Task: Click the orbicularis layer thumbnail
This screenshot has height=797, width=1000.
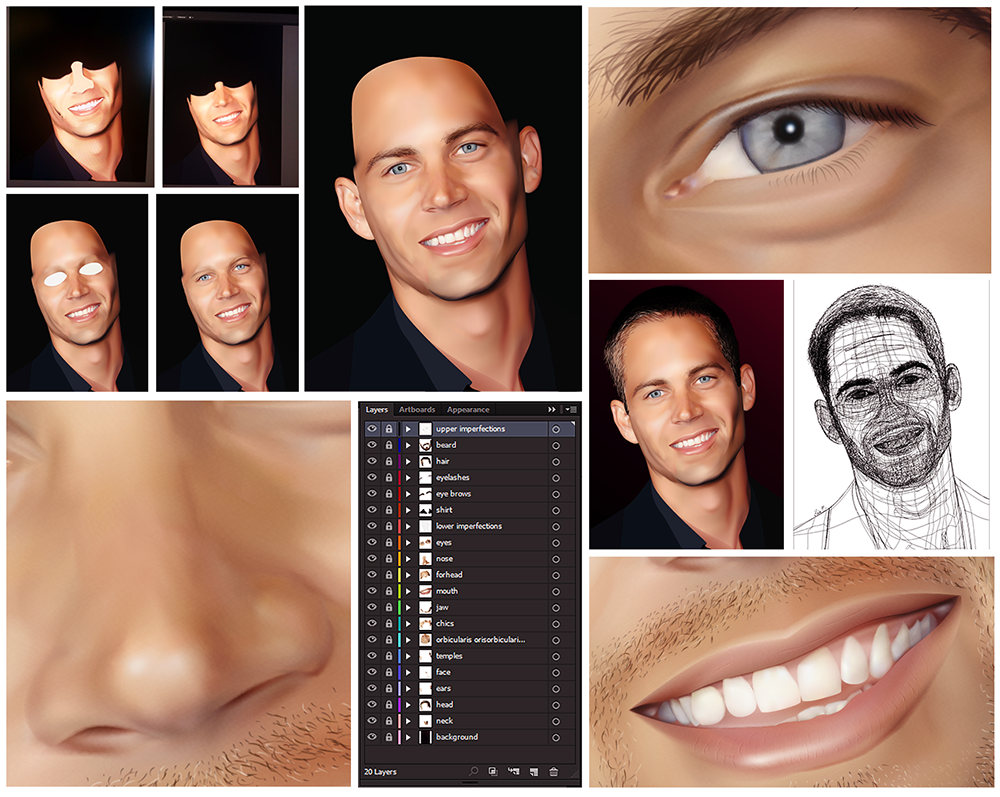Action: tap(425, 640)
